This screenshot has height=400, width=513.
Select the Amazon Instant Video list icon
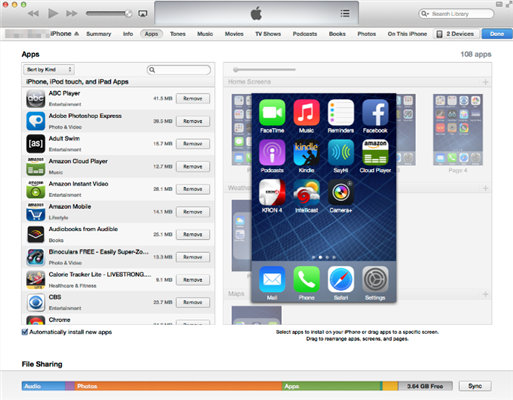36,189
